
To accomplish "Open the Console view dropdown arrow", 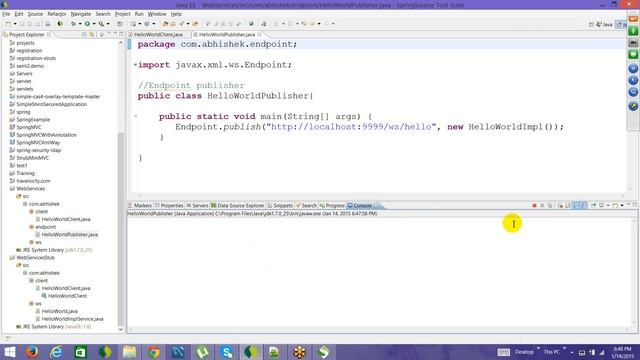I will (622, 205).
